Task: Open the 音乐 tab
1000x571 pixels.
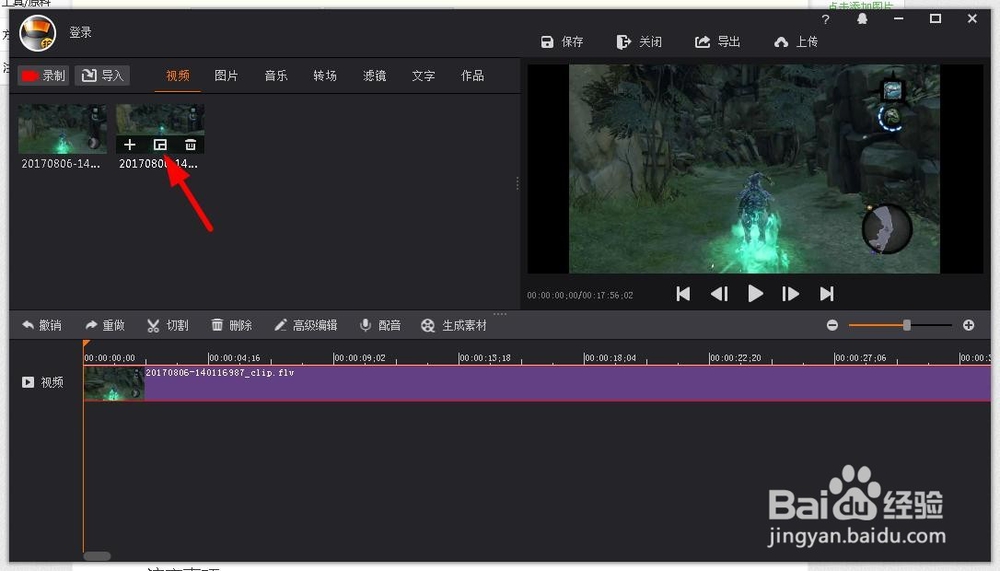Action: (276, 75)
